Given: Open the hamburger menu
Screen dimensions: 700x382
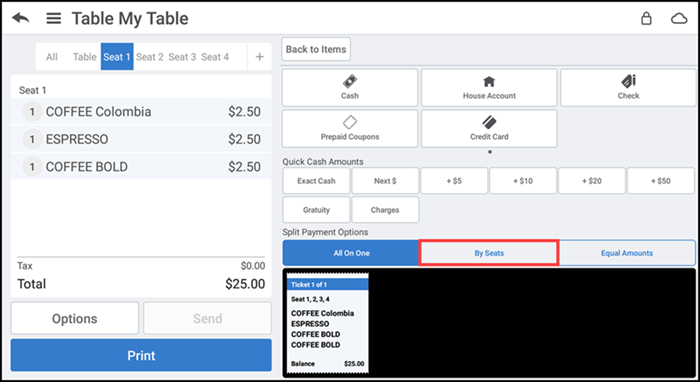Looking at the screenshot, I should tap(54, 18).
